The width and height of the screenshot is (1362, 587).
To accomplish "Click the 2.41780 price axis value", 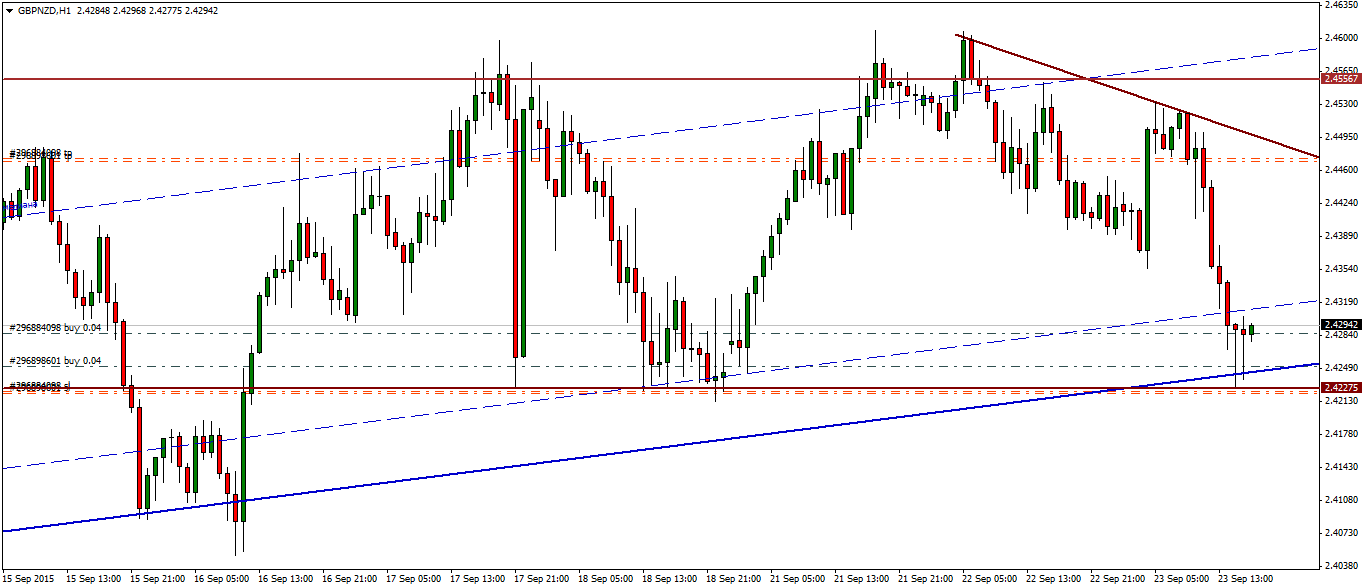I will pos(1339,433).
